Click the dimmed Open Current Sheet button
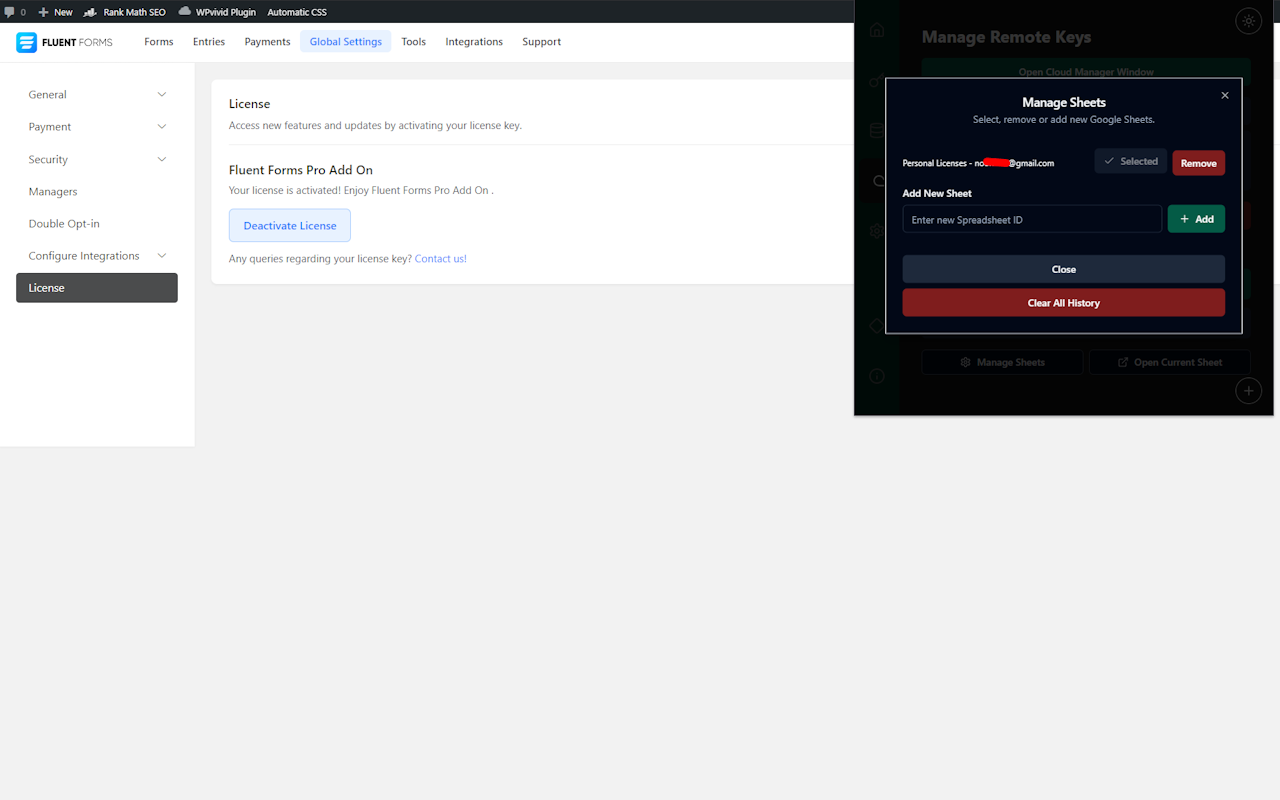 point(1170,362)
